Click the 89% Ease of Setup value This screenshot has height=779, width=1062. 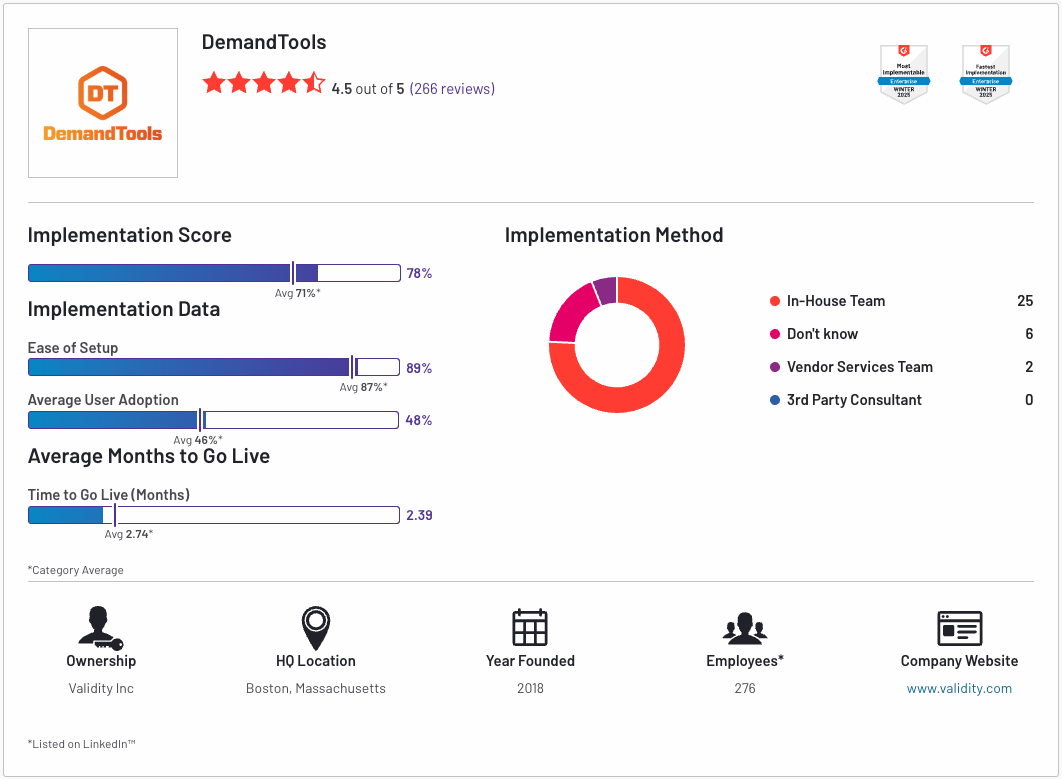pyautogui.click(x=419, y=368)
